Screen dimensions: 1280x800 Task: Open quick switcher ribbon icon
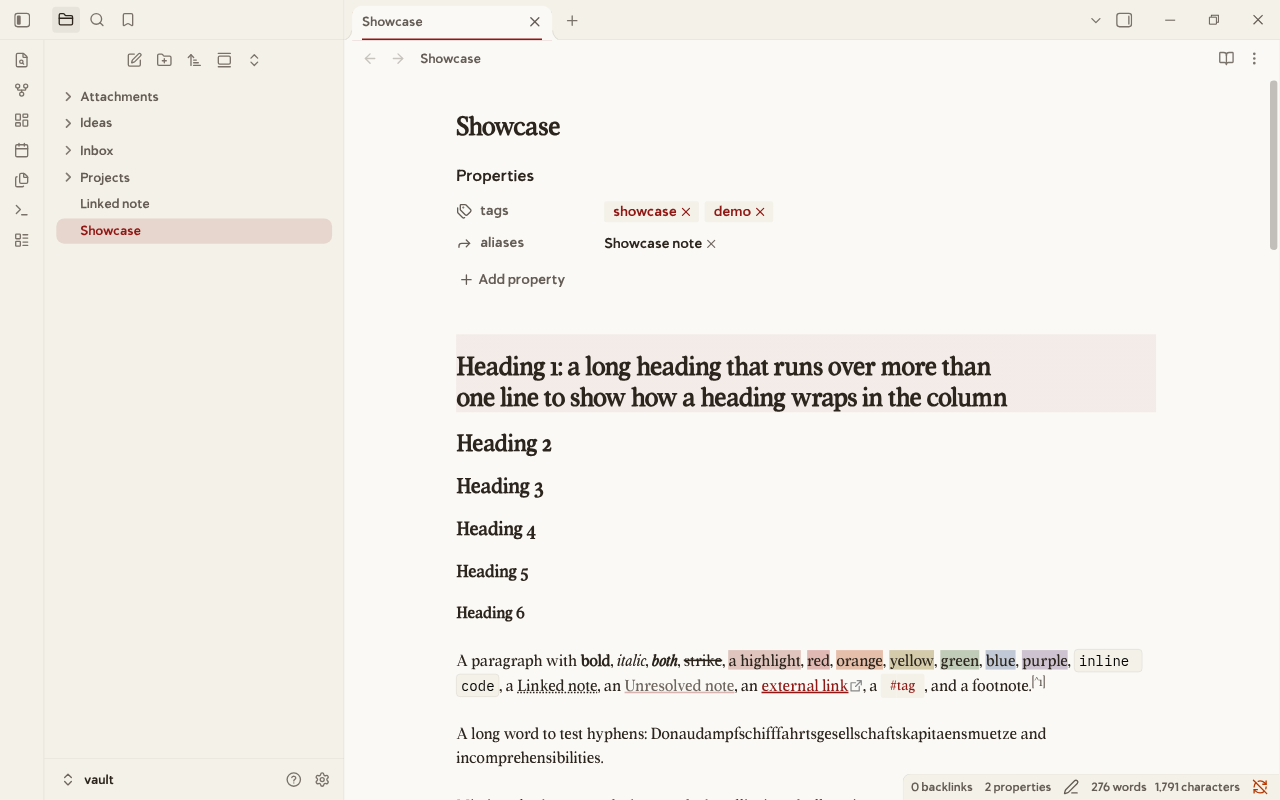(x=22, y=60)
